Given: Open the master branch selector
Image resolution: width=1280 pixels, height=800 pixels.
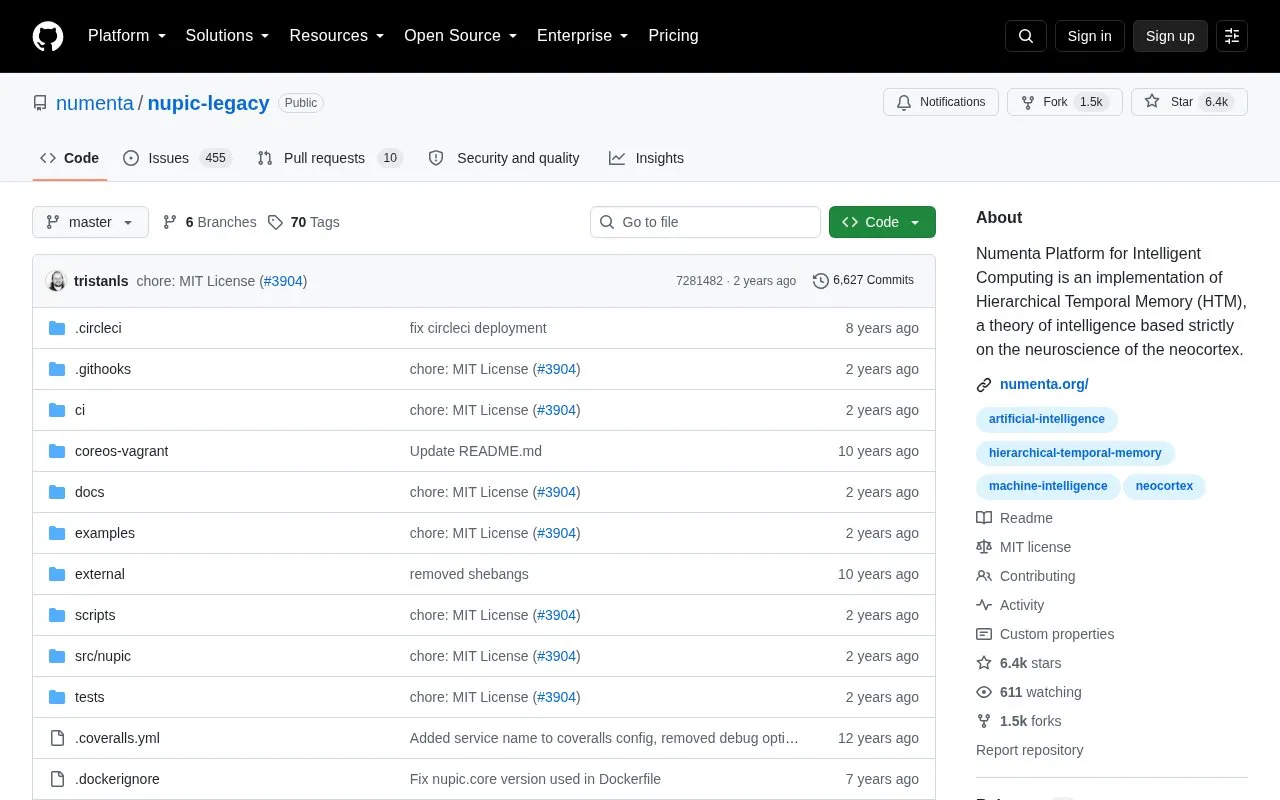Looking at the screenshot, I should point(90,222).
